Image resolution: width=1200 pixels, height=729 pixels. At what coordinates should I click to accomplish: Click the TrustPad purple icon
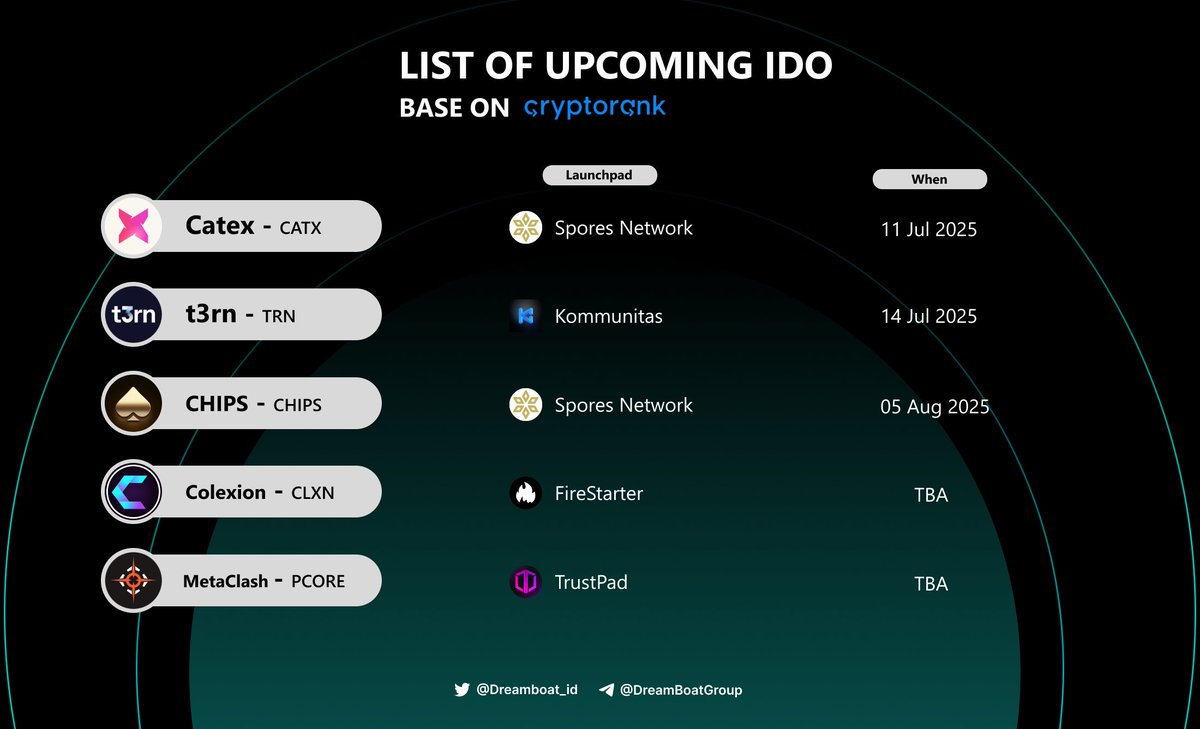[525, 582]
